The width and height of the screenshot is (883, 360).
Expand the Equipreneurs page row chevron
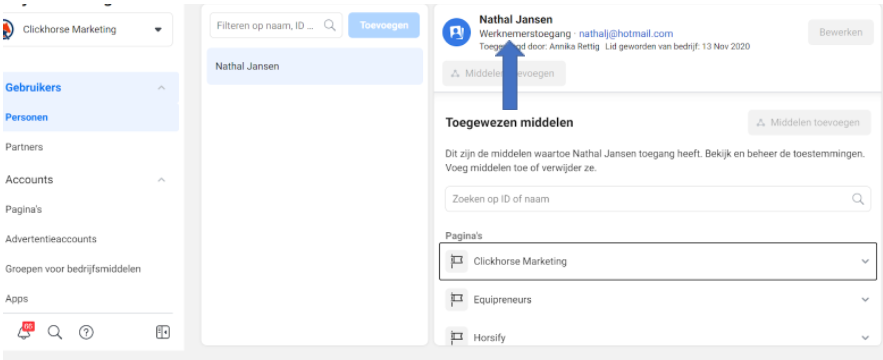pos(866,300)
